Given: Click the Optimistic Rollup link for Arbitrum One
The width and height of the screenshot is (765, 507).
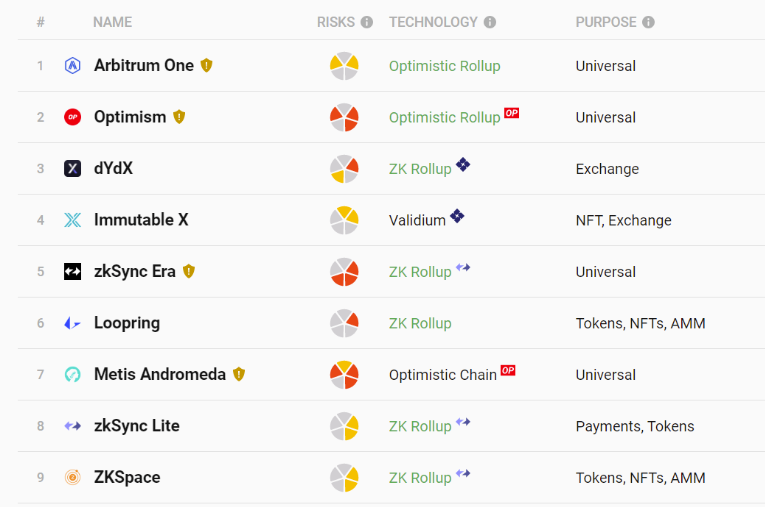Looking at the screenshot, I should tap(444, 66).
